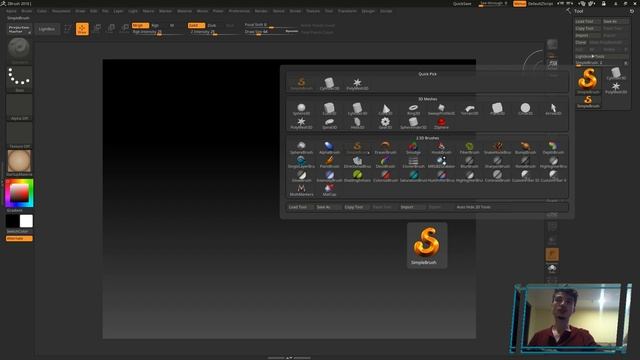Viewport: 640px width, 360px height.
Task: Select the DepthBrush tool
Action: 553,148
